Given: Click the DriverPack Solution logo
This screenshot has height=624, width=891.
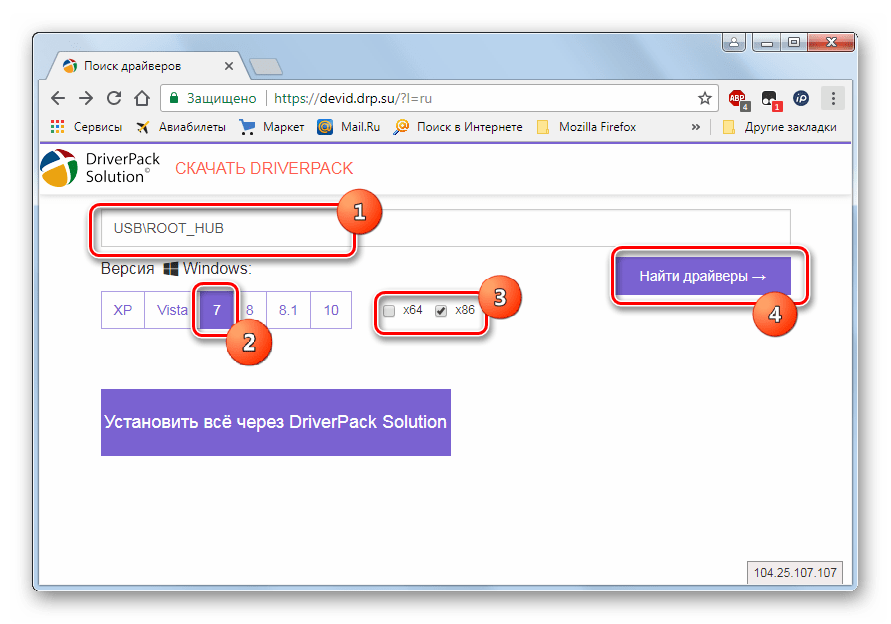Looking at the screenshot, I should coord(96,168).
